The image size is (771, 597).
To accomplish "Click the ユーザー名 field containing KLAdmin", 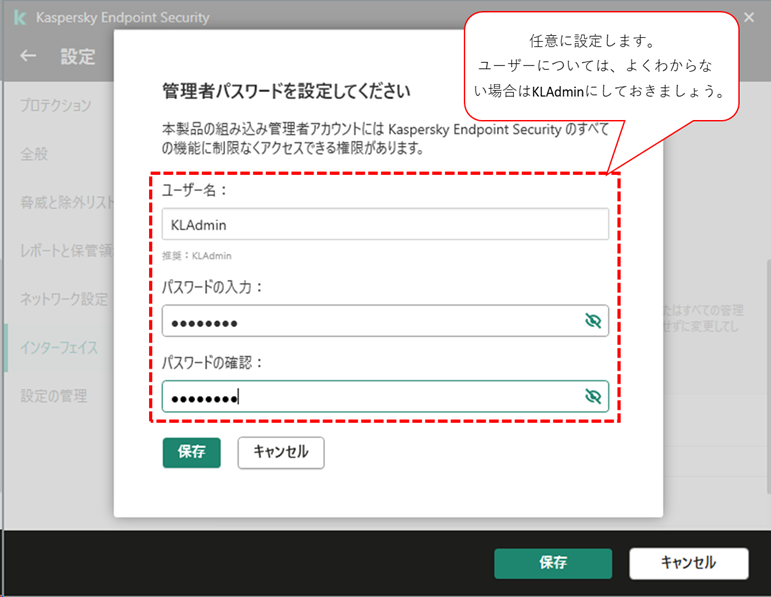I will click(x=386, y=224).
